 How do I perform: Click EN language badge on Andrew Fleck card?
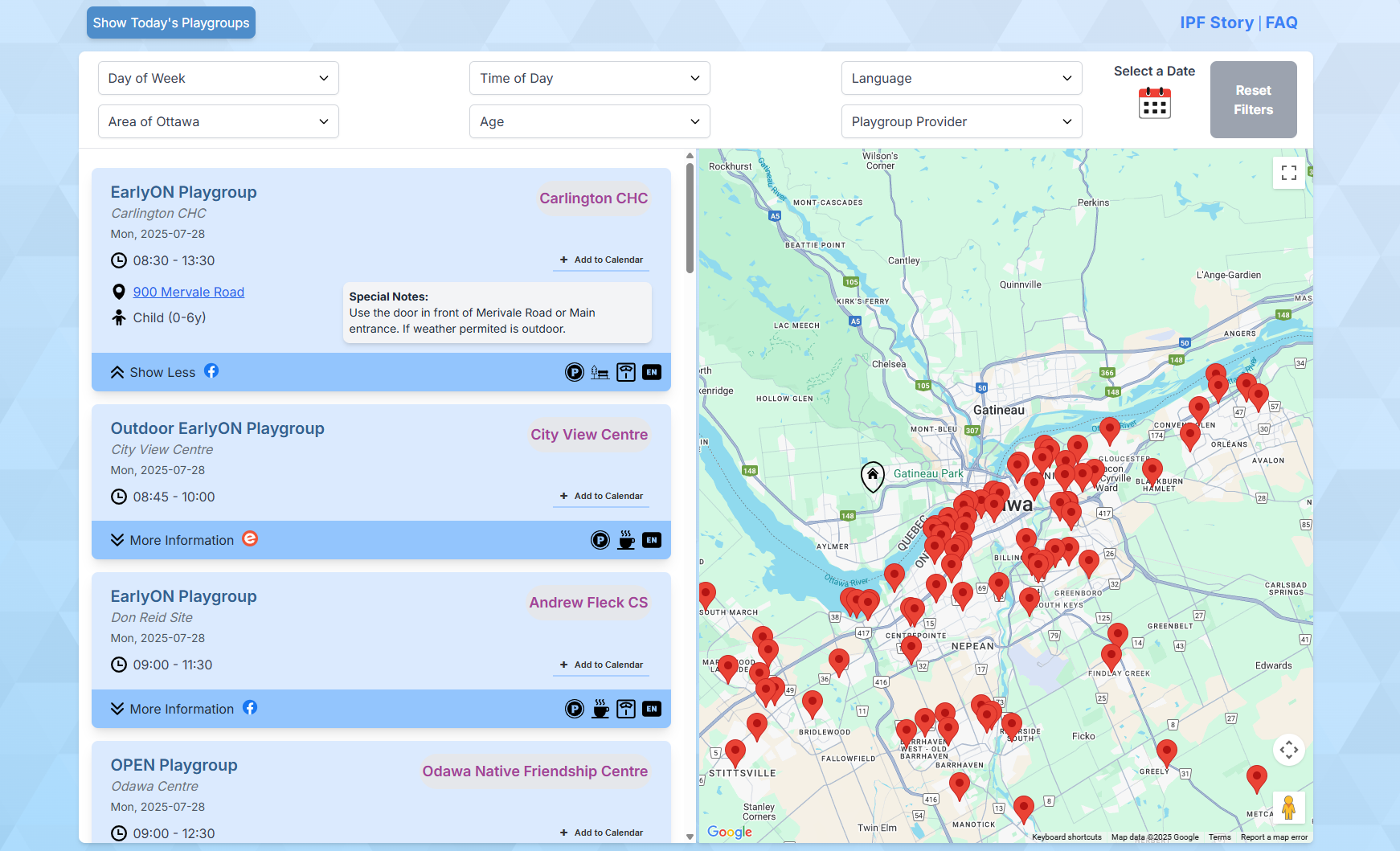(x=652, y=709)
